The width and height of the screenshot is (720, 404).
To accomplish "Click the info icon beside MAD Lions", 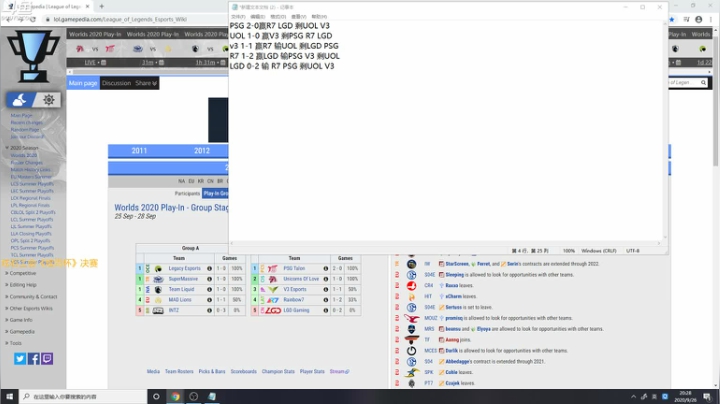I will coord(209,300).
